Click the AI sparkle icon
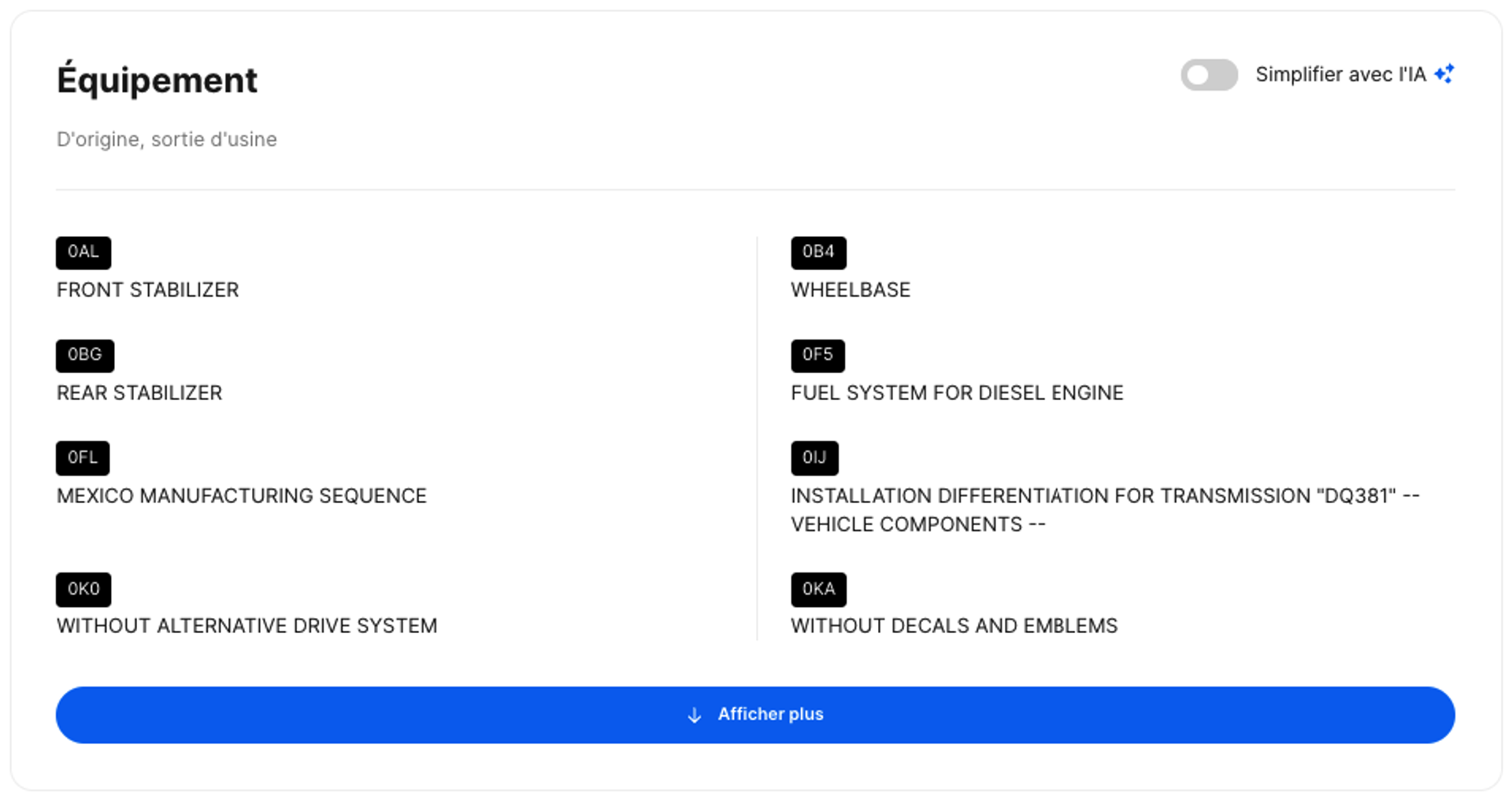Image resolution: width=1512 pixels, height=800 pixels. pos(1444,74)
